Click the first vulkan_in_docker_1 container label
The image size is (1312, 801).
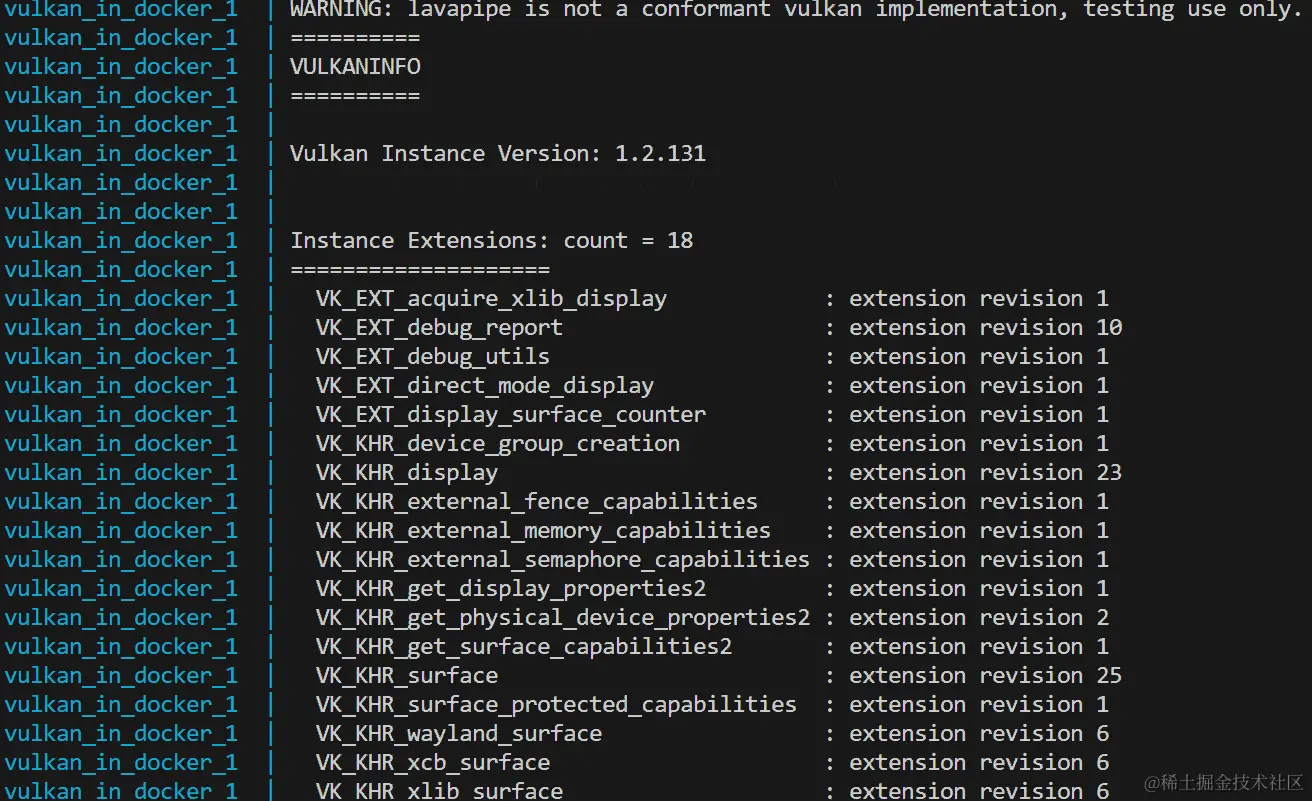[x=120, y=11]
